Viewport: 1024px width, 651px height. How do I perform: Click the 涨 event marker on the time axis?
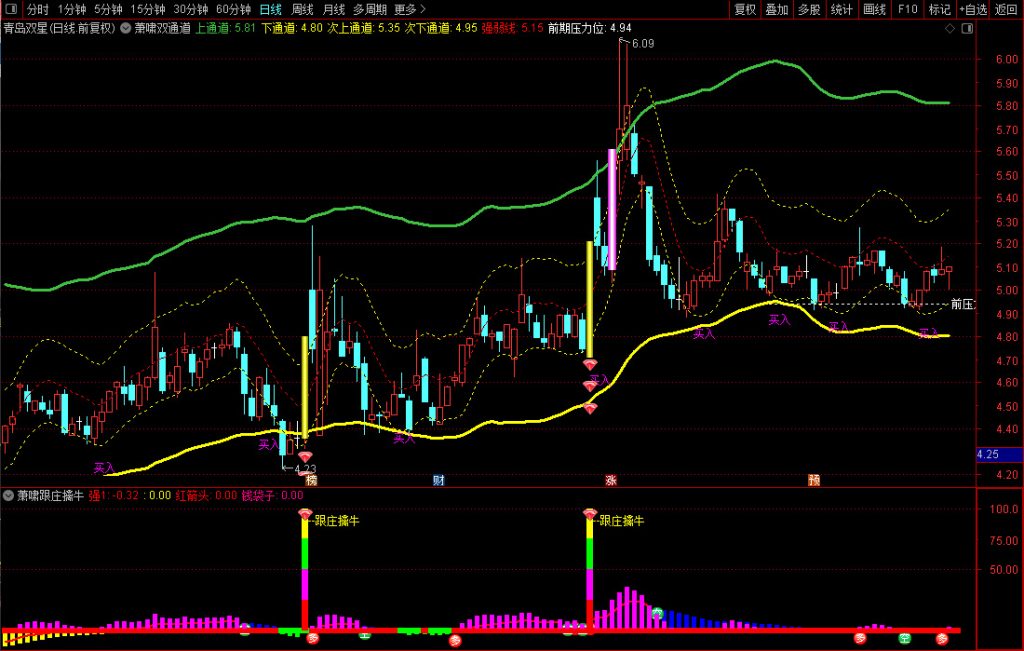click(x=610, y=480)
